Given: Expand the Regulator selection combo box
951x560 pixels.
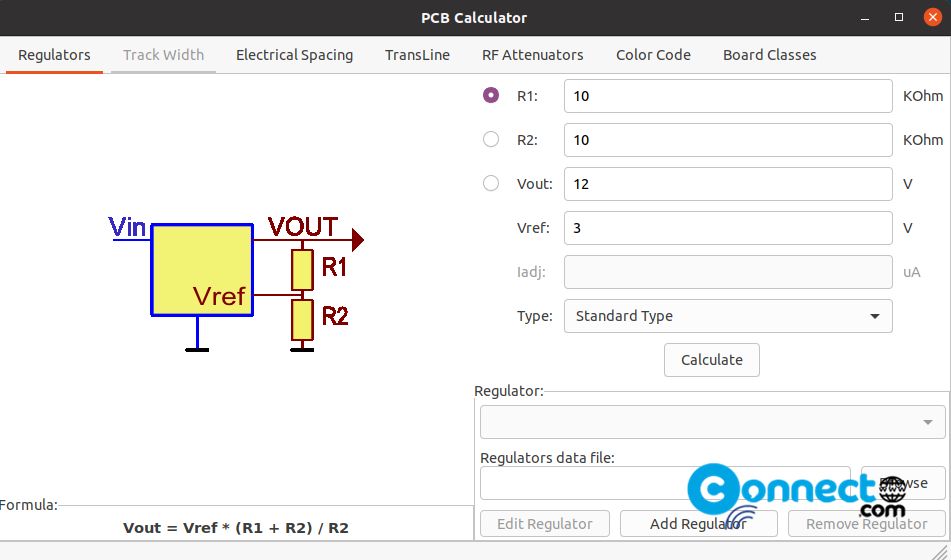Looking at the screenshot, I should coord(713,422).
